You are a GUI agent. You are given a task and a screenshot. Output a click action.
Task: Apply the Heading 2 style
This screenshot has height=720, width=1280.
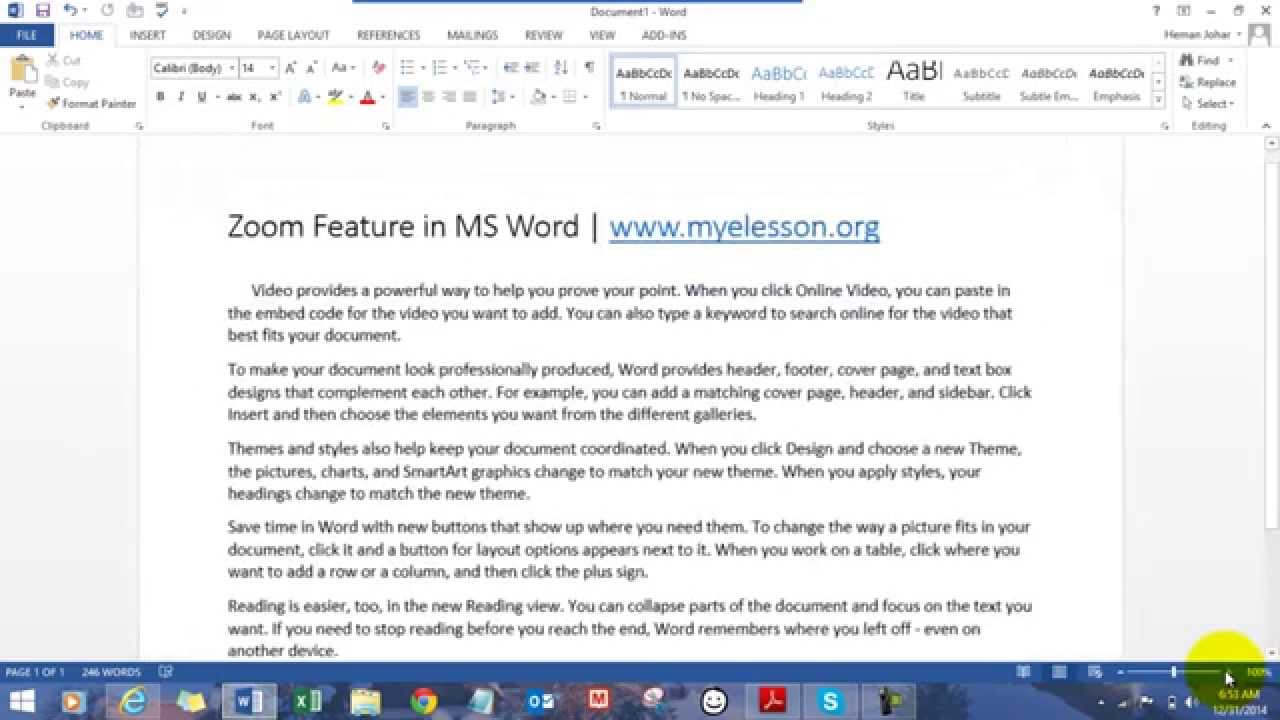(x=847, y=82)
